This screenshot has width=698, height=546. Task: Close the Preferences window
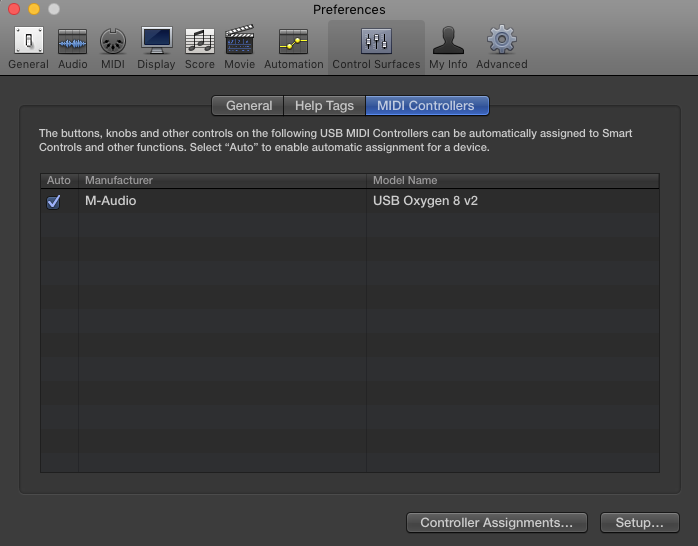14,9
